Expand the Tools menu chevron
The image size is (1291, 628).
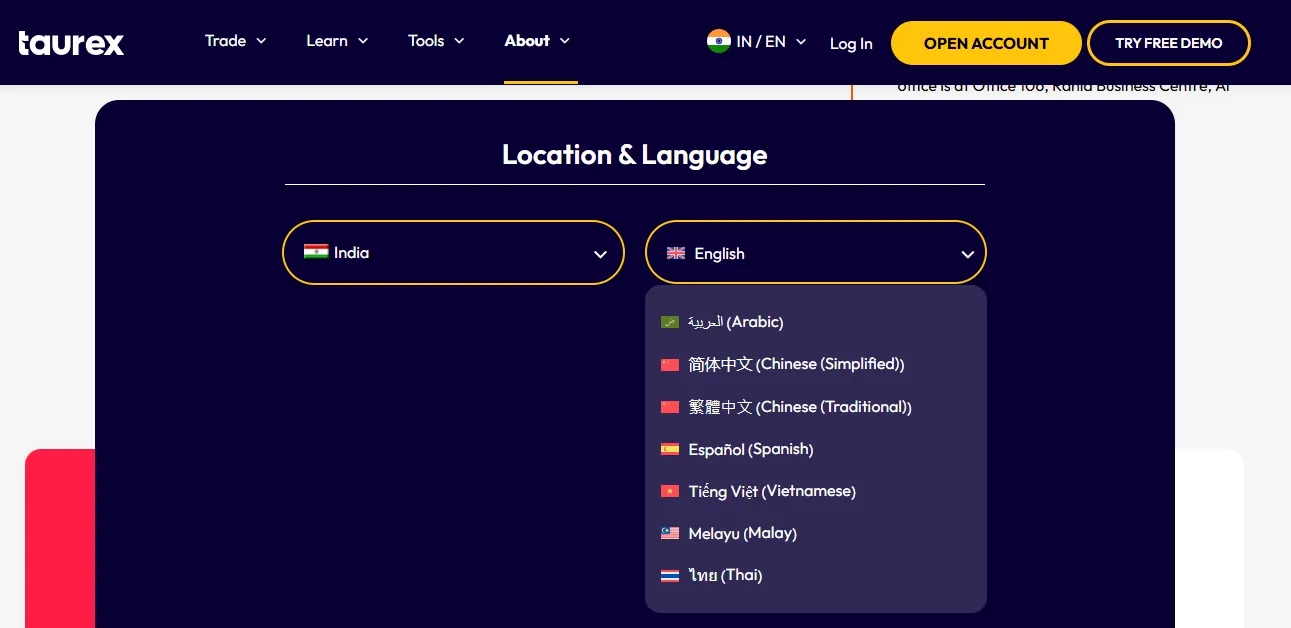point(459,41)
